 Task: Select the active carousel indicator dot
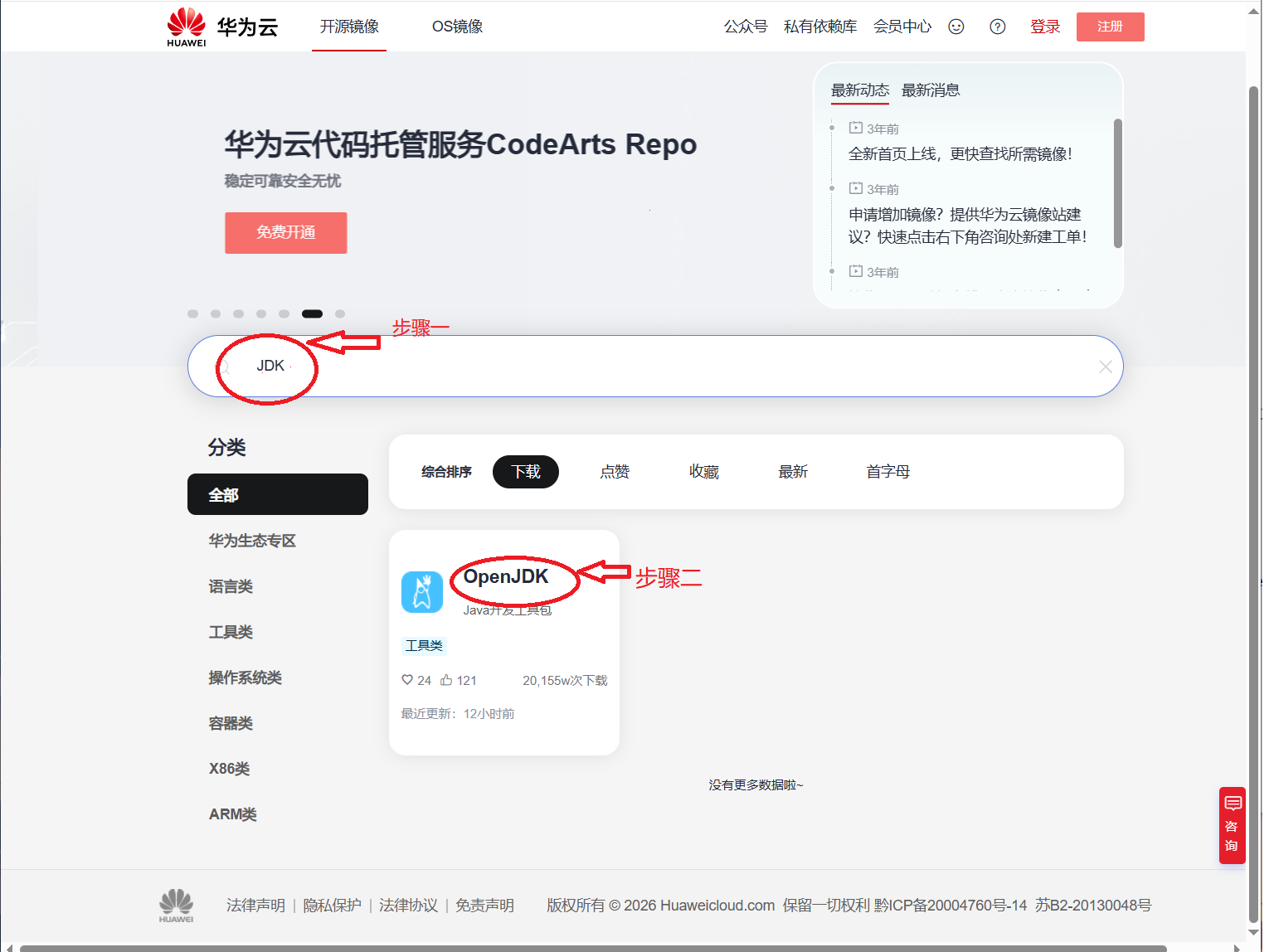[312, 313]
